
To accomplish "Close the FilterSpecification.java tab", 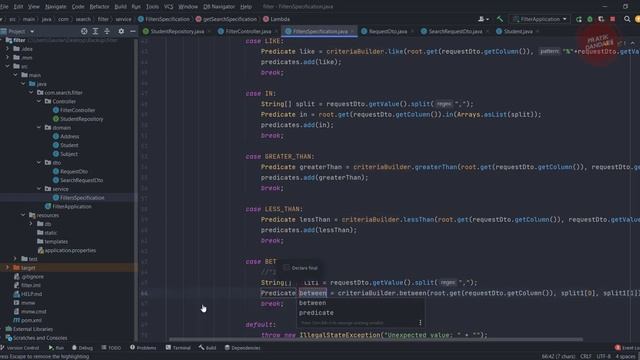I will 352,31.
